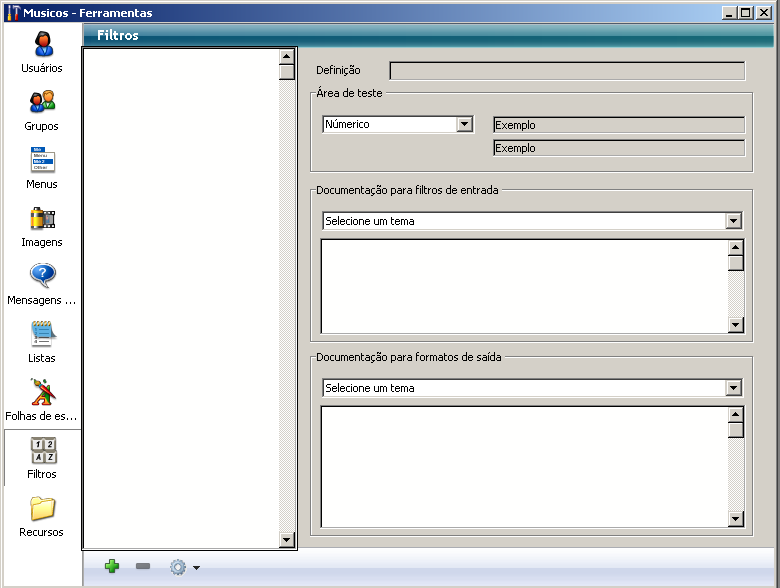Open the Usuários section icon
Image resolution: width=780 pixels, height=588 pixels.
point(42,46)
